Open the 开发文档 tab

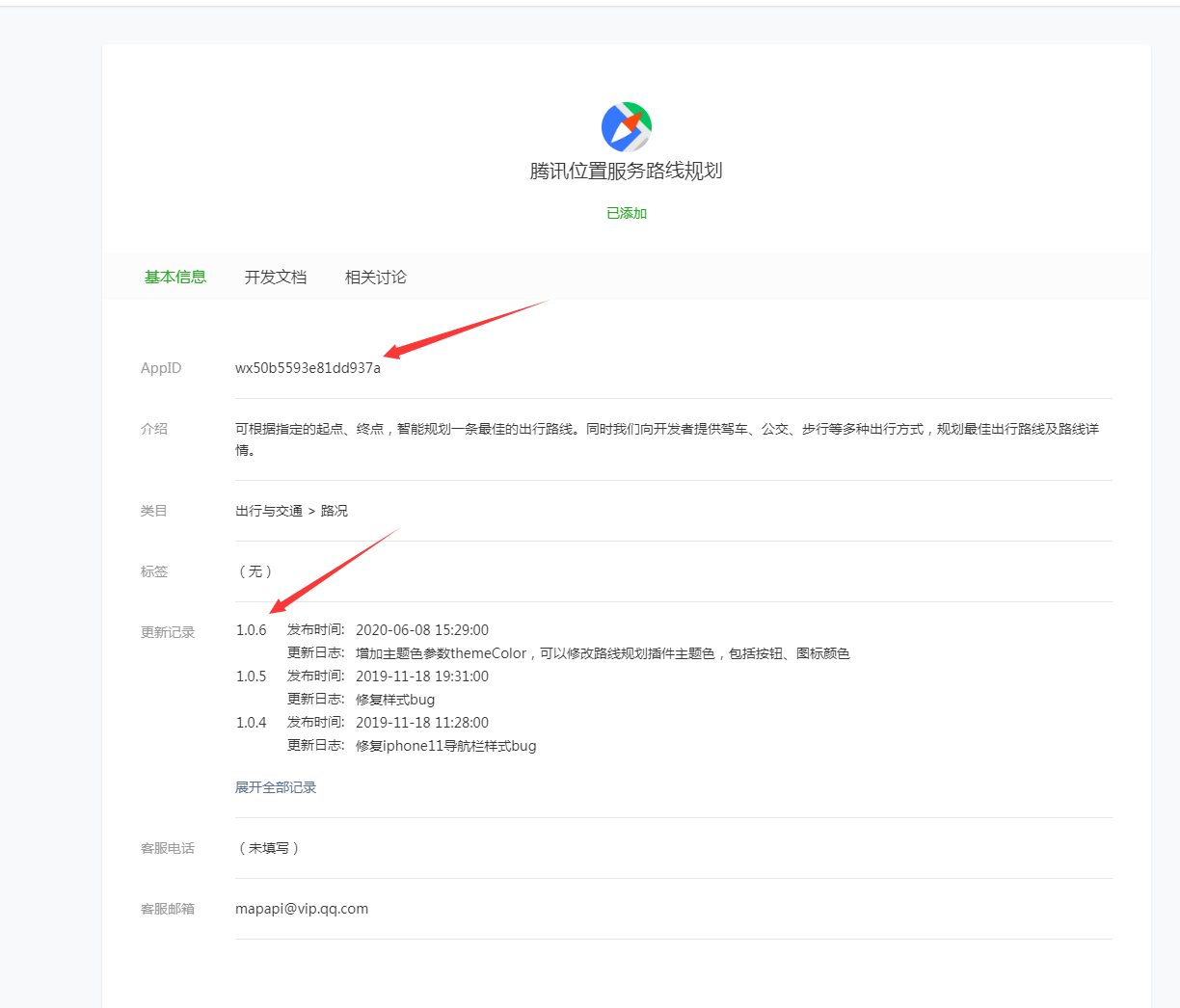(276, 277)
